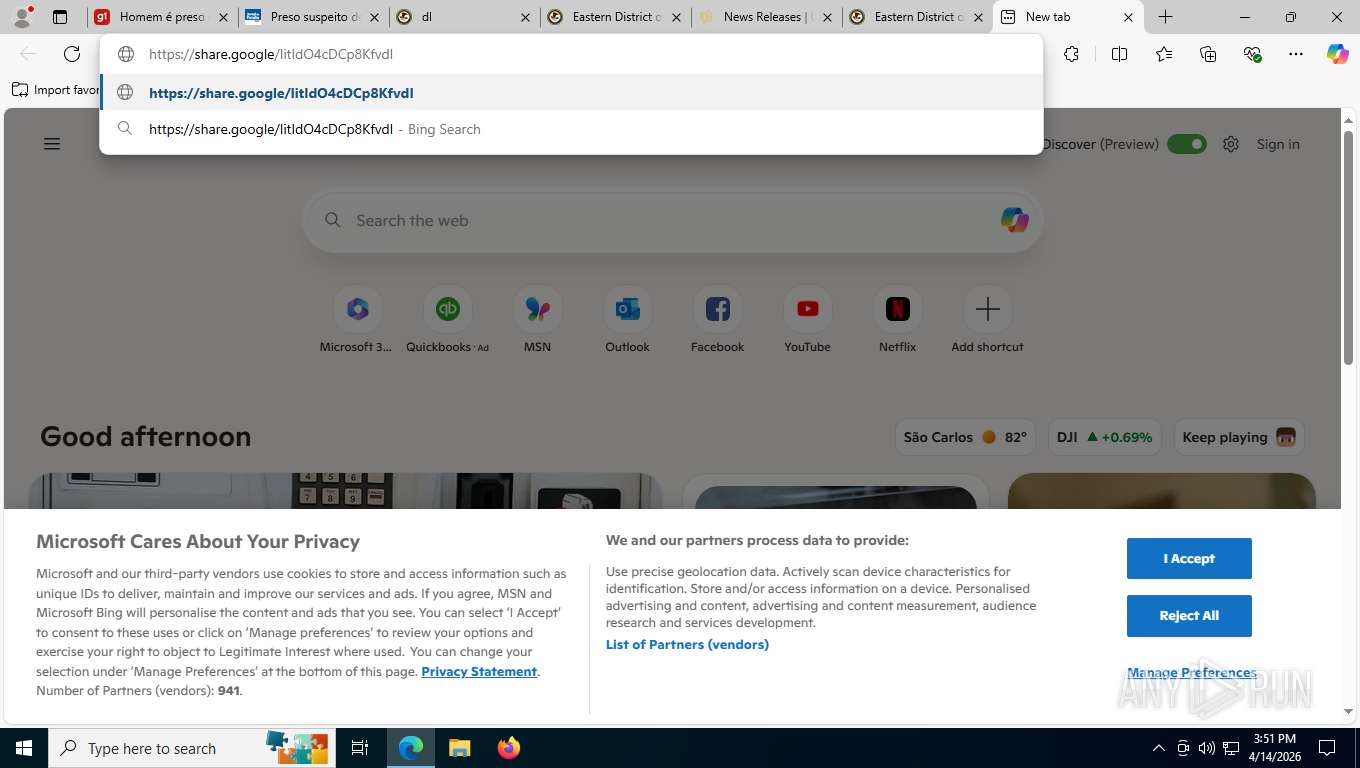Open the Privacy Statement link

pos(479,671)
